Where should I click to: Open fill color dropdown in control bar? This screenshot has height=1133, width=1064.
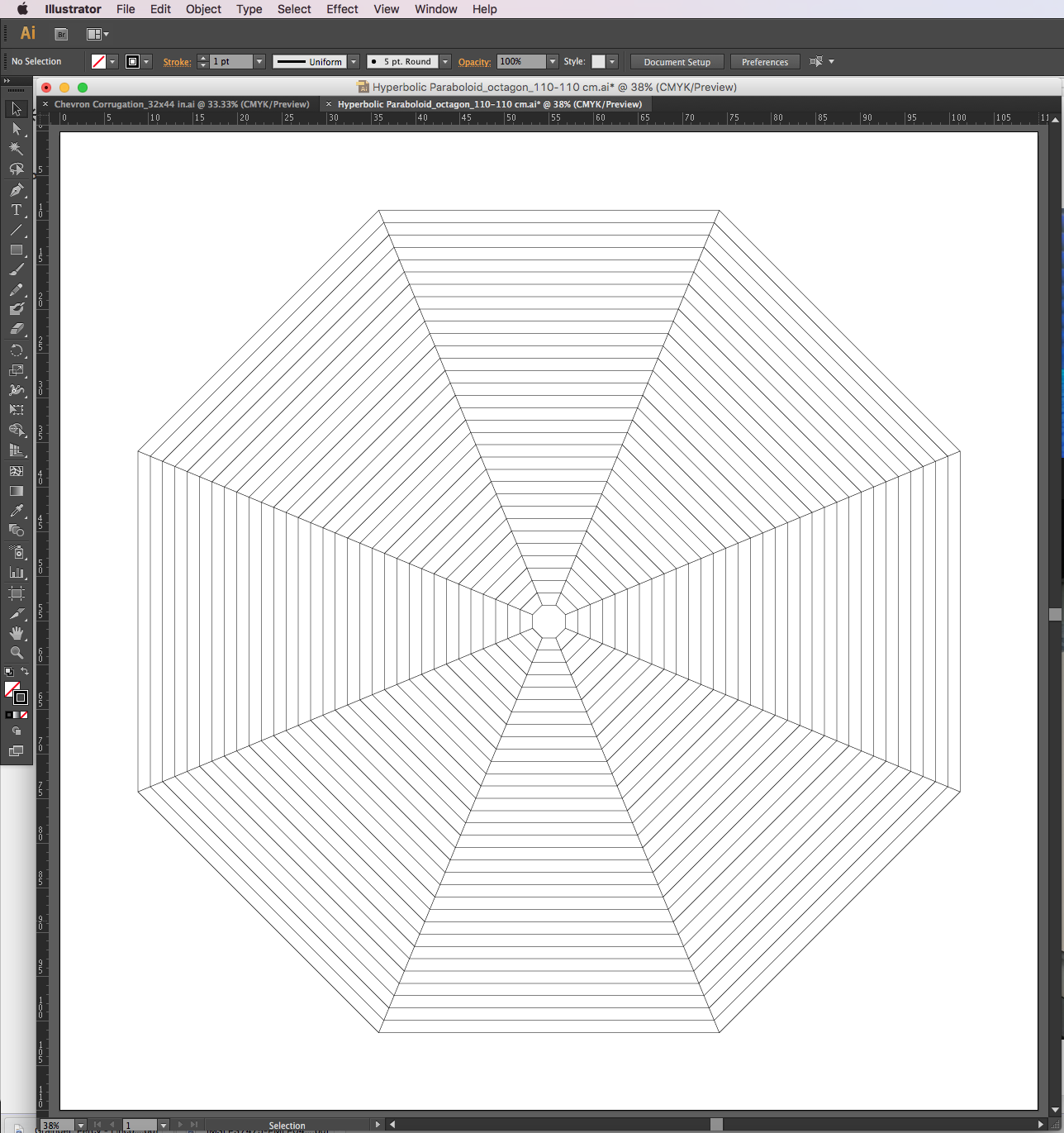click(x=112, y=62)
